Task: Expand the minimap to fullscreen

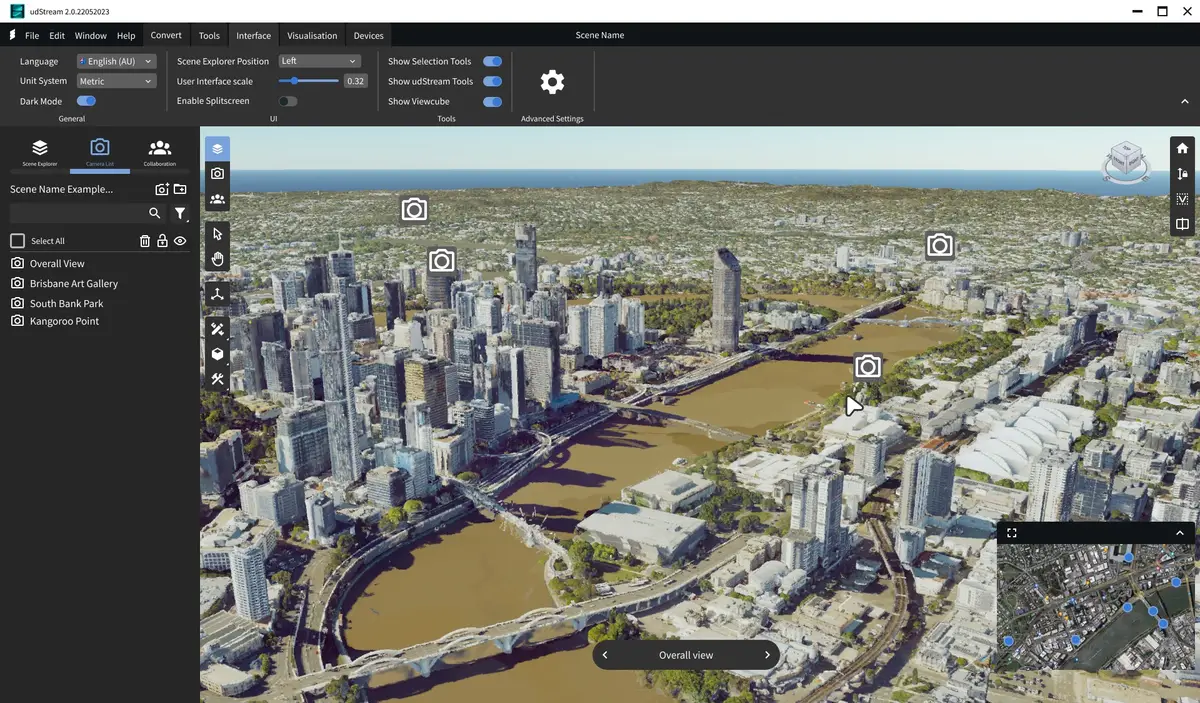Action: pyautogui.click(x=1012, y=533)
